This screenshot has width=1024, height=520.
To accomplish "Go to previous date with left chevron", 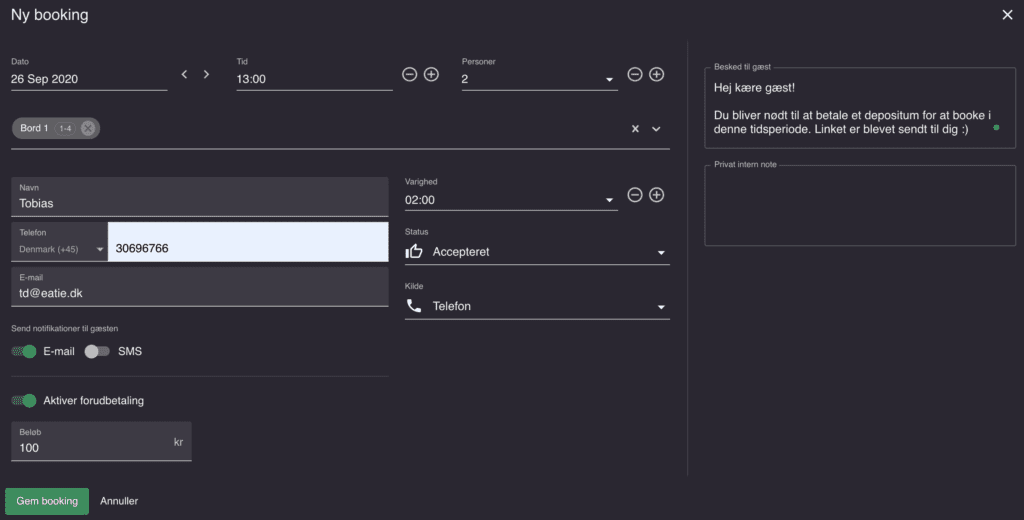I will point(184,74).
